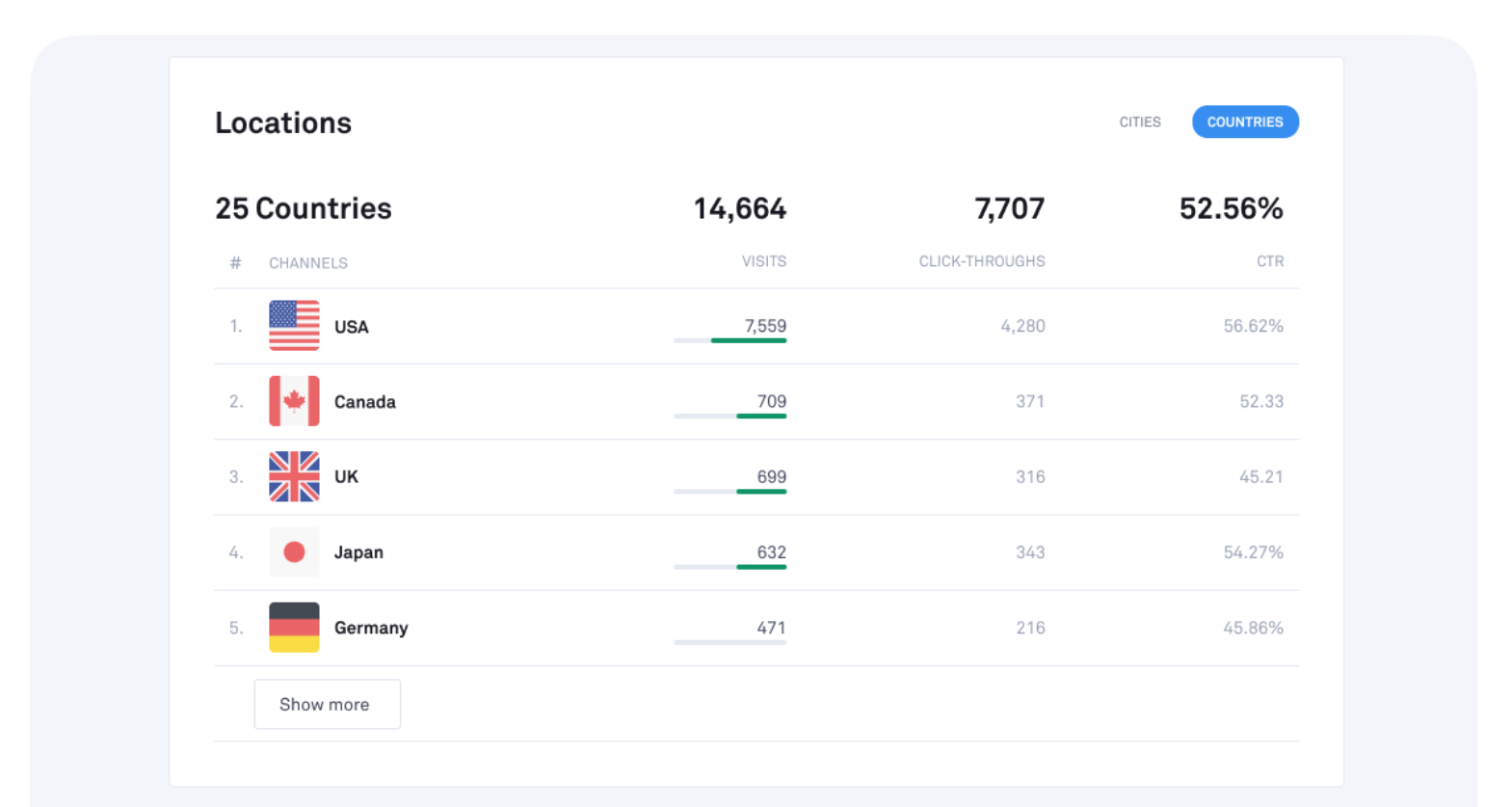The image size is (1512, 807).
Task: Click Japan CTR value 54.27%
Action: (x=1254, y=552)
